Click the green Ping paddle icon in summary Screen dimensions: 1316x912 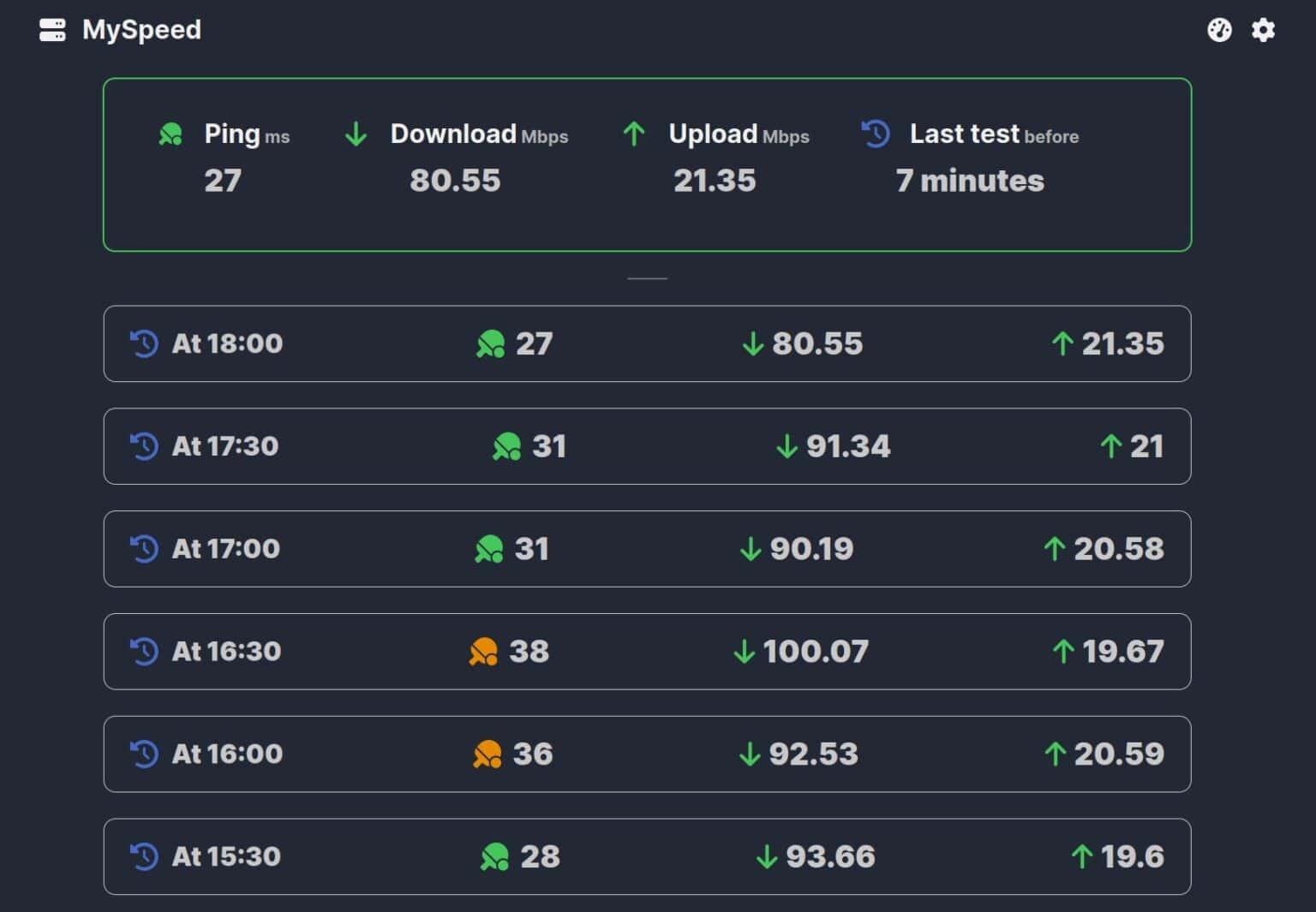tap(170, 134)
